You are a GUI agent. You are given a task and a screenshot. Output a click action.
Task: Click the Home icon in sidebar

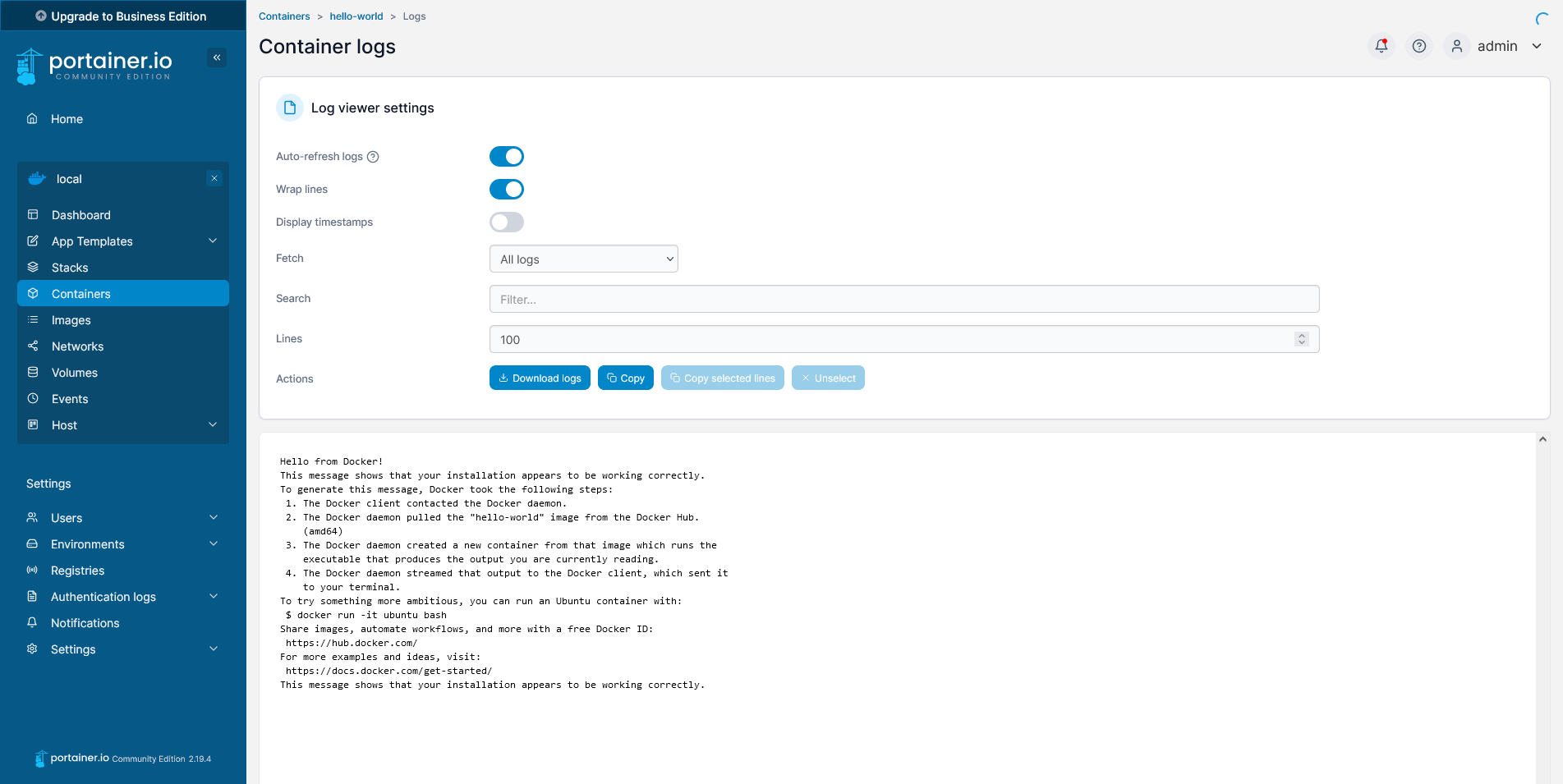pos(32,118)
